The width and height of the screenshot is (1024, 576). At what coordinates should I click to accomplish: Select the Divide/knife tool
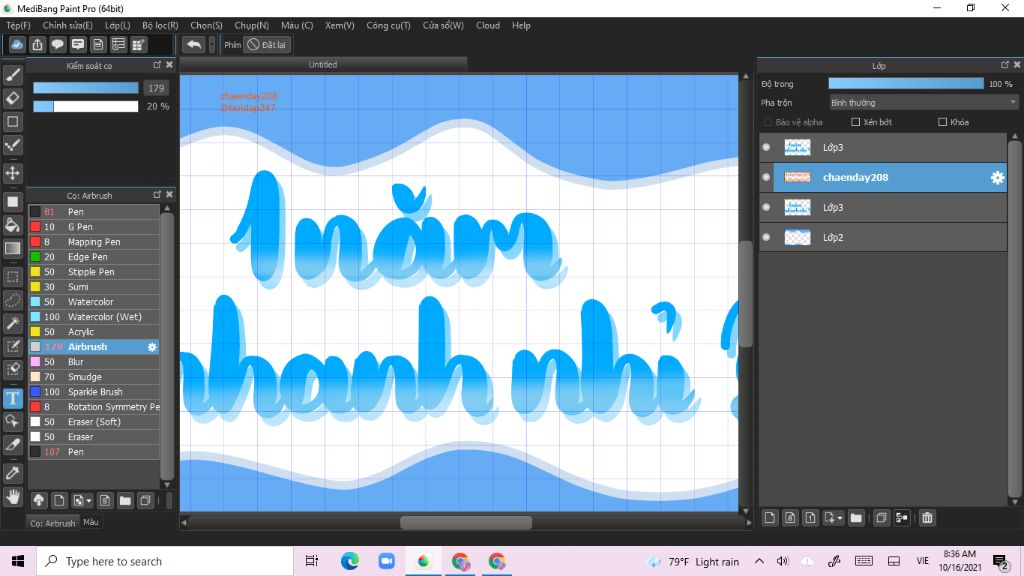12,445
